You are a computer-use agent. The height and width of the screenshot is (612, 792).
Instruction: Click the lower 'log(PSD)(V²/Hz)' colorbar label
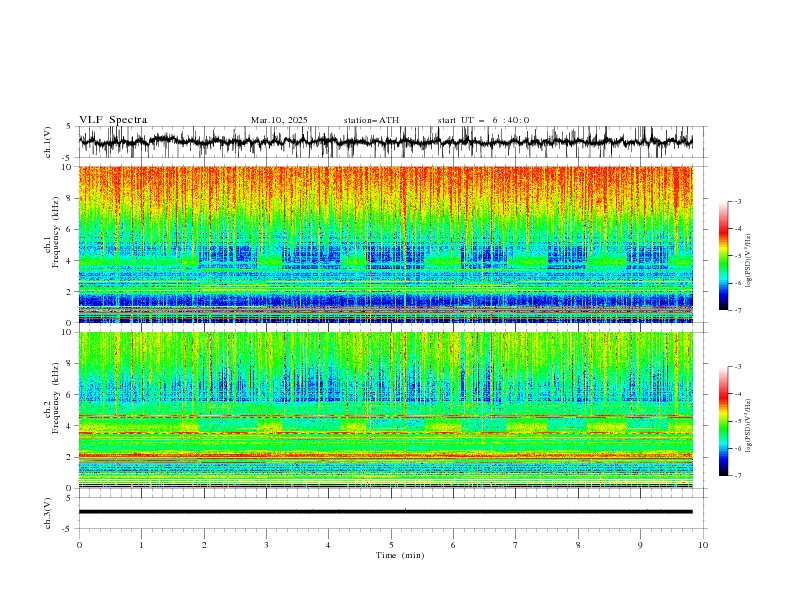(x=748, y=426)
